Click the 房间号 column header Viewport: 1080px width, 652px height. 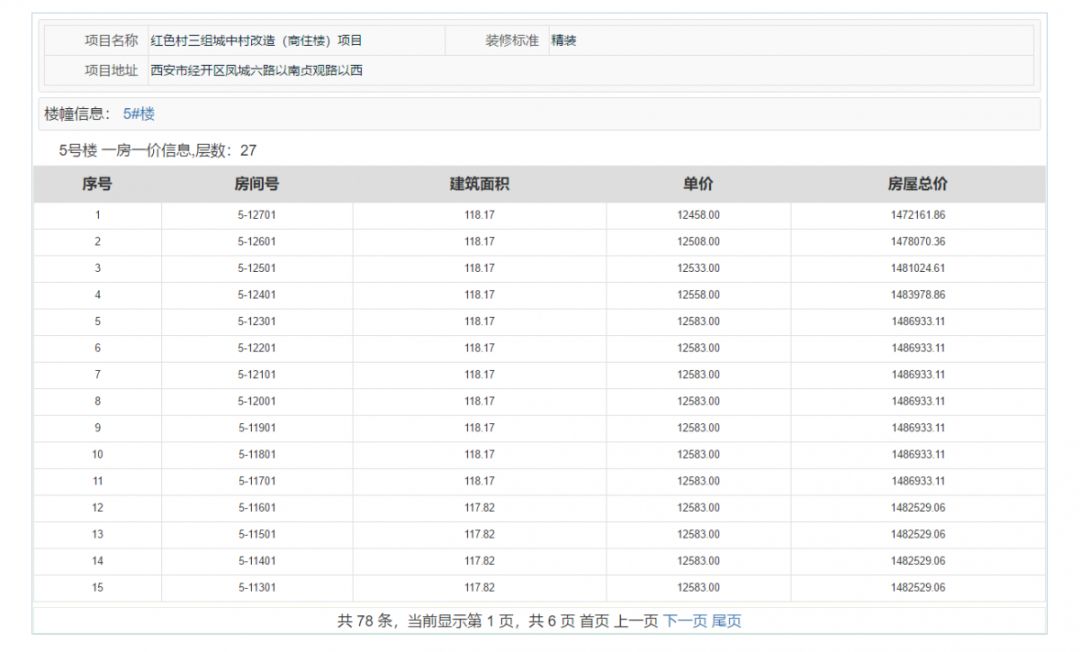(x=256, y=184)
